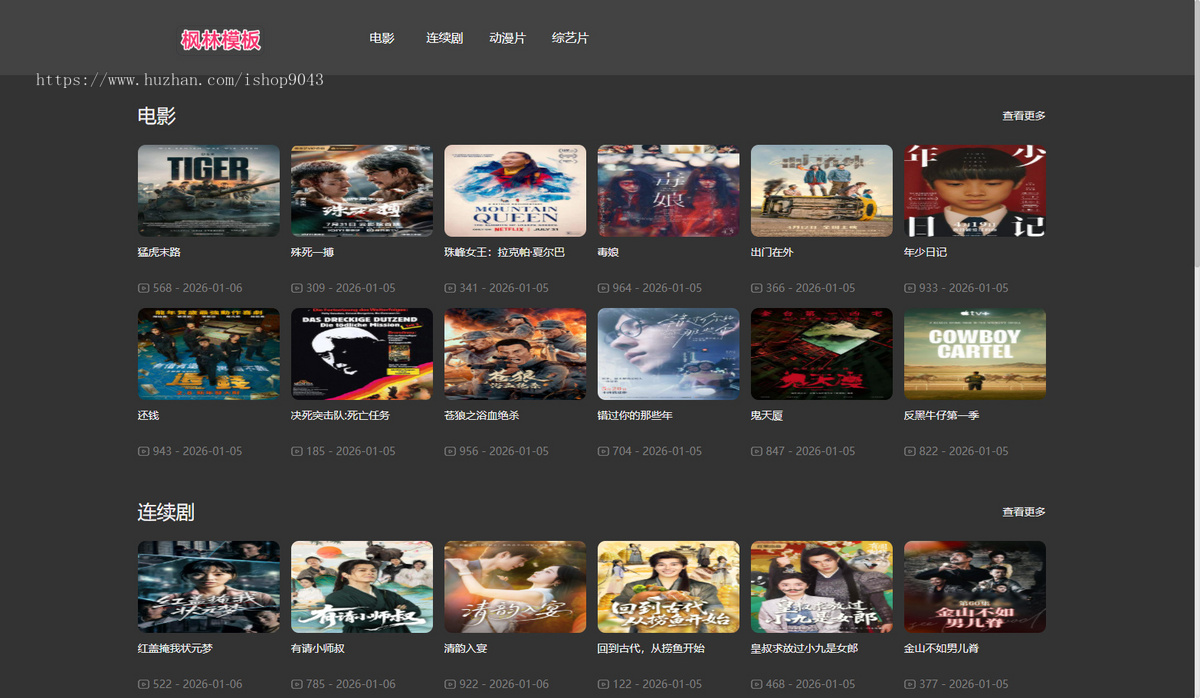
Task: Open the 皇叔求放过 poster thumbnail
Action: point(822,587)
